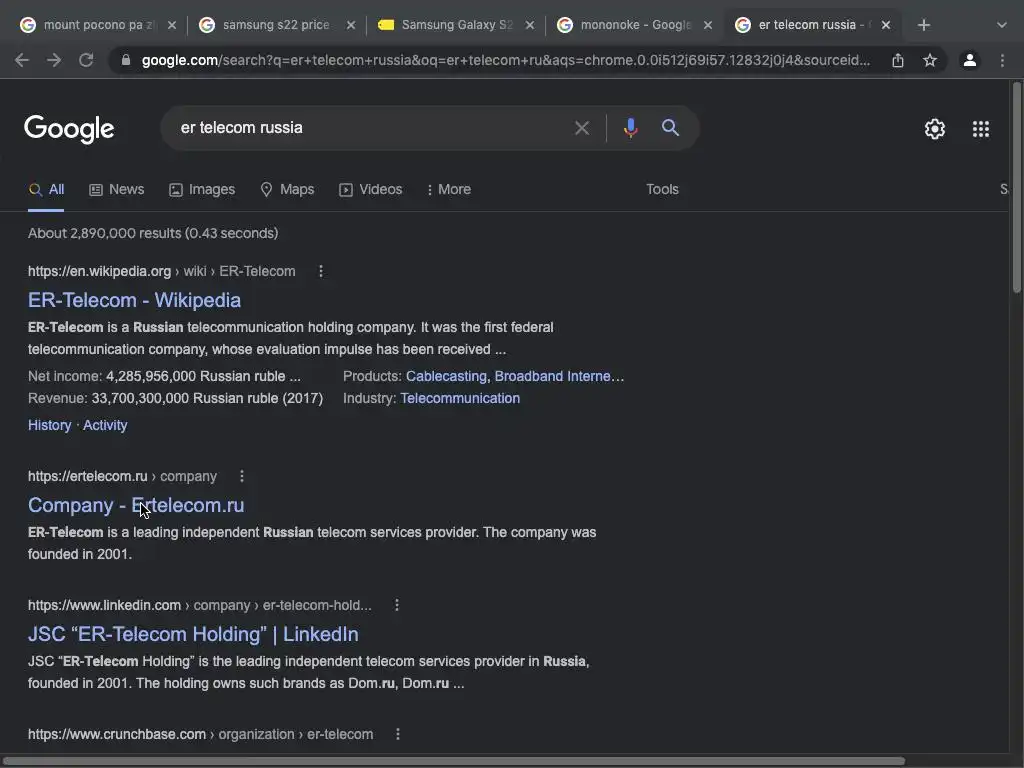
Task: Open the News results tab
Action: point(116,189)
